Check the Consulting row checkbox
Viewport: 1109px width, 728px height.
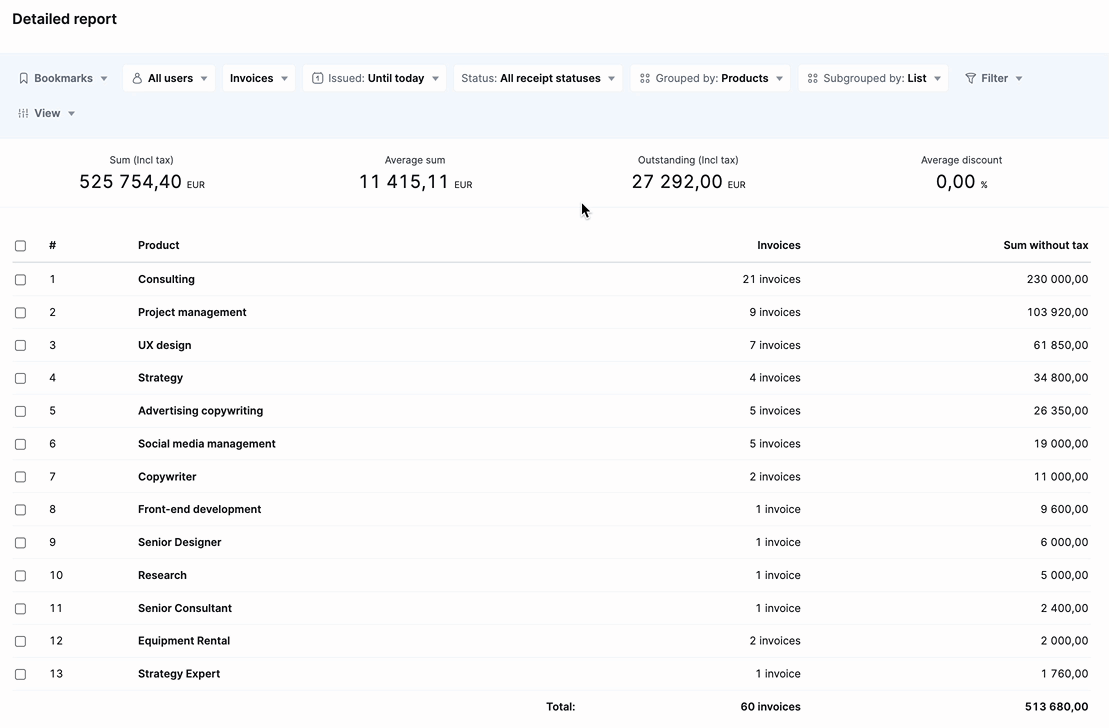coord(21,279)
